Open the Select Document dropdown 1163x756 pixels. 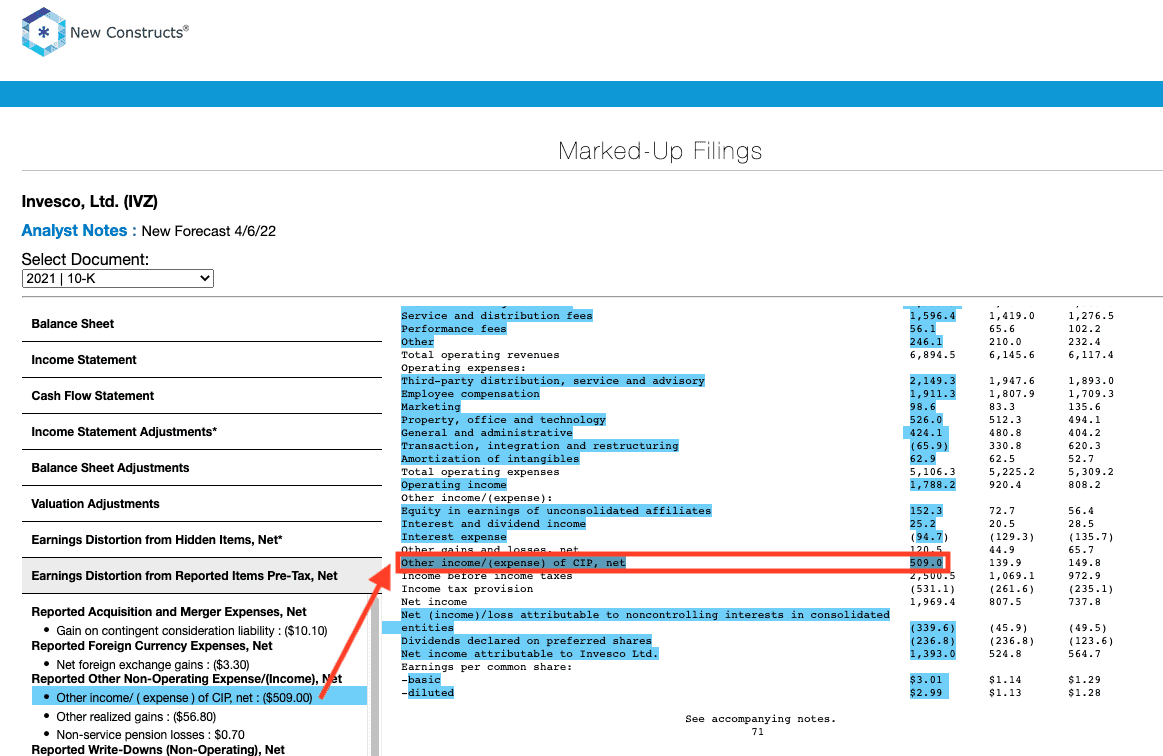118,278
